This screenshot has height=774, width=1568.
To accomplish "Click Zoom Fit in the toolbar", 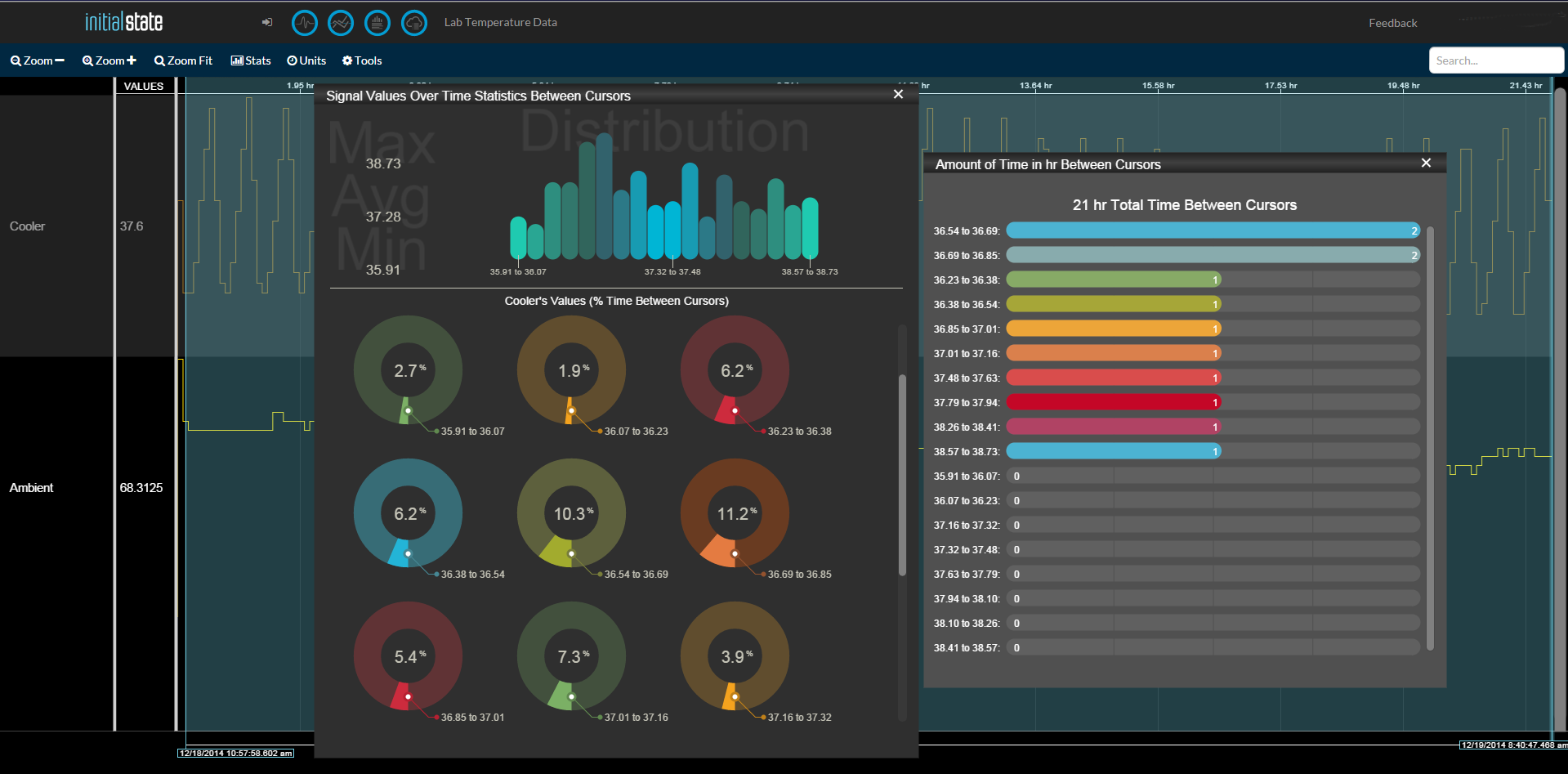I will pos(183,60).
